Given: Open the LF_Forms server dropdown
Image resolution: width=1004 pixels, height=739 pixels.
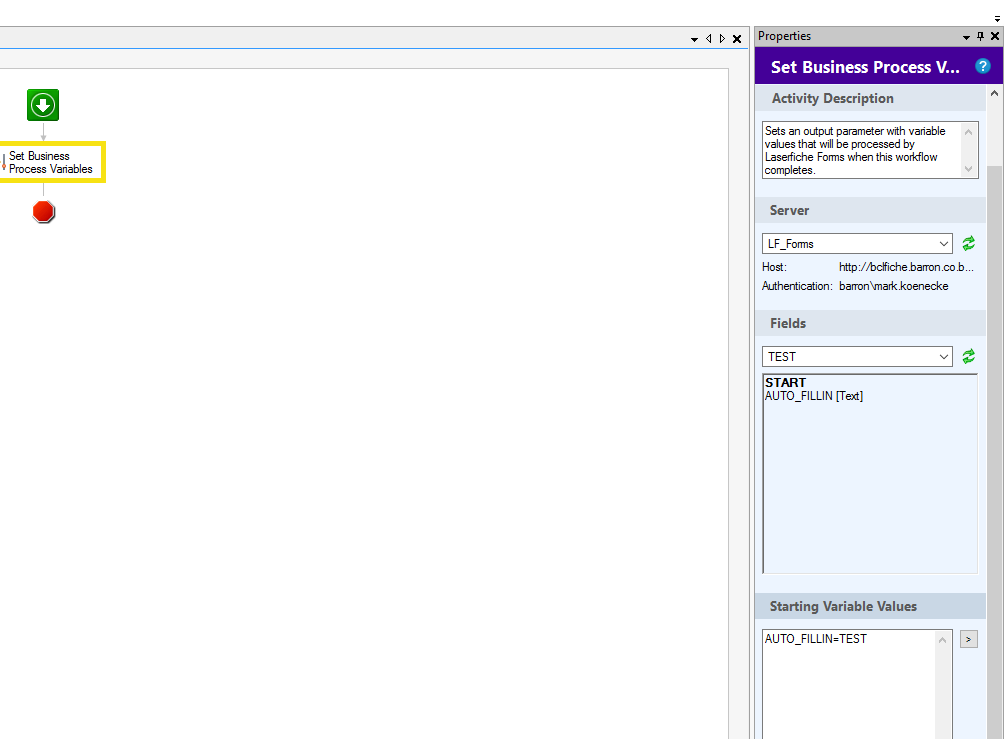Looking at the screenshot, I should (857, 244).
